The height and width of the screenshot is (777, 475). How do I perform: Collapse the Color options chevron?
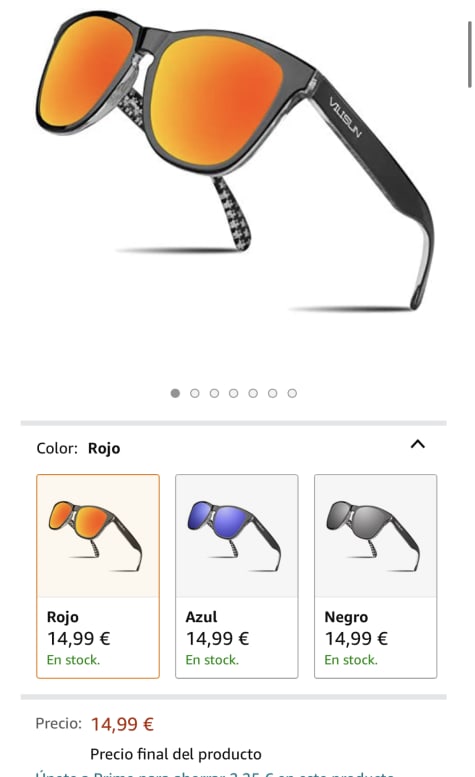pyautogui.click(x=418, y=444)
